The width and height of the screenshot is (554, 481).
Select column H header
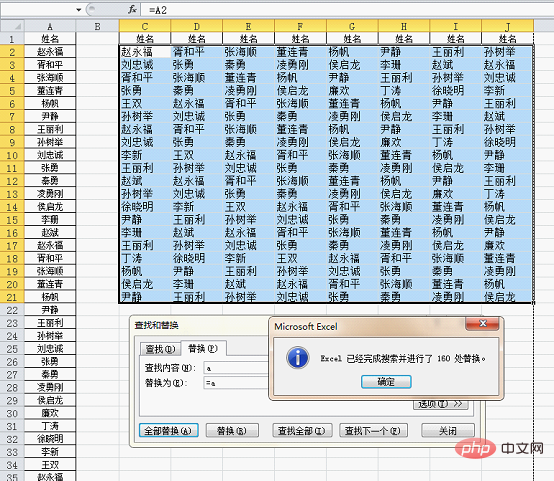point(404,26)
